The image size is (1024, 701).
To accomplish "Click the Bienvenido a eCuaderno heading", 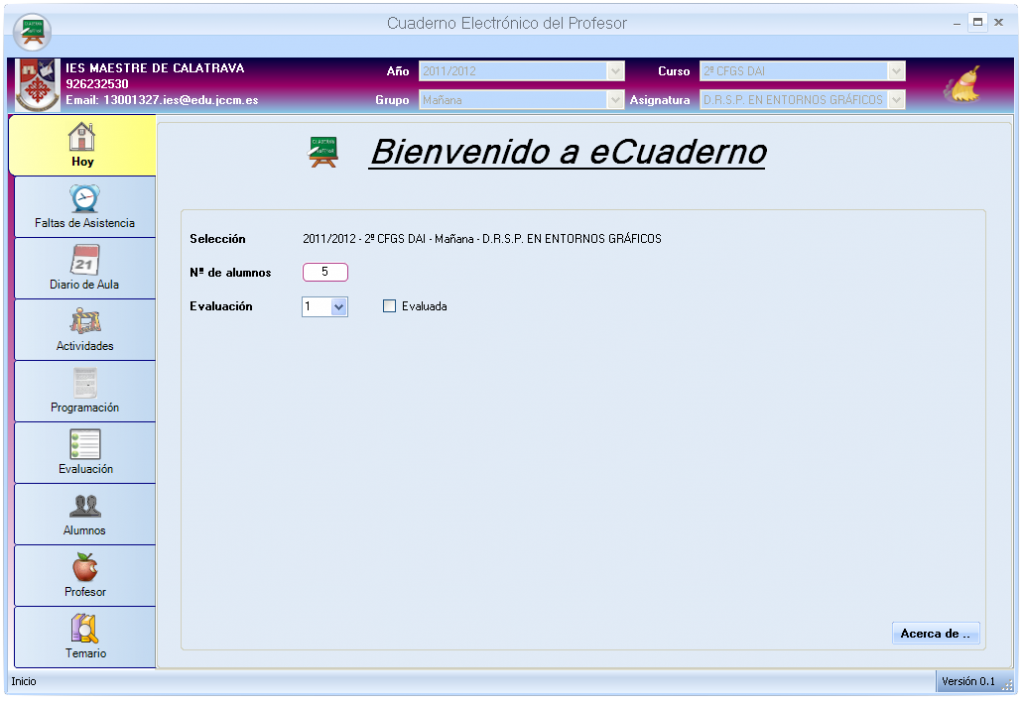I will point(567,152).
